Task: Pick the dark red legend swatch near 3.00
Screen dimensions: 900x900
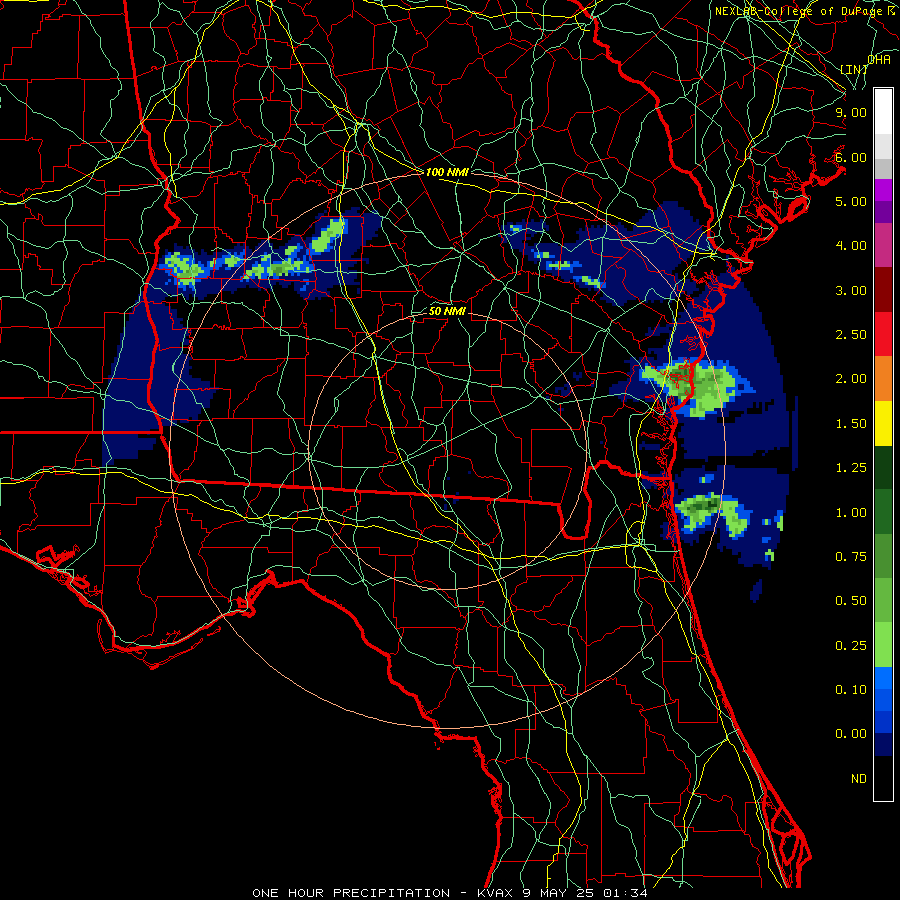Action: [883, 290]
